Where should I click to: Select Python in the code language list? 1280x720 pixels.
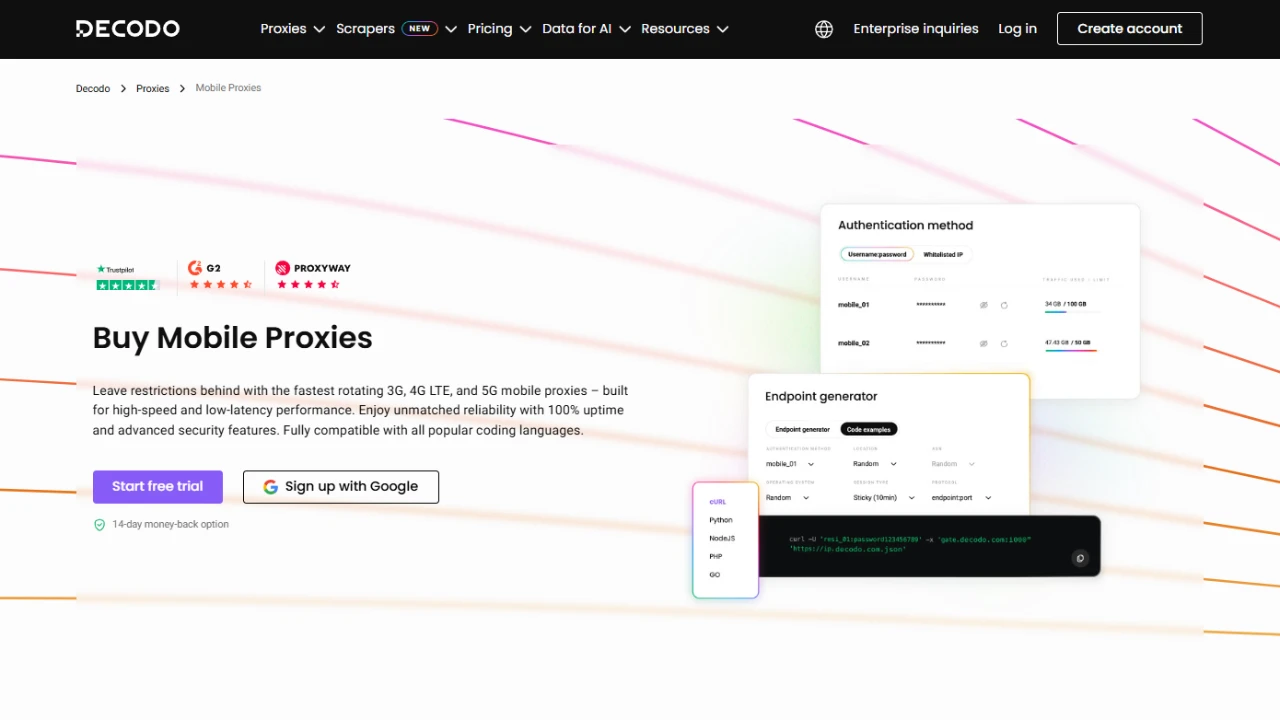[721, 519]
